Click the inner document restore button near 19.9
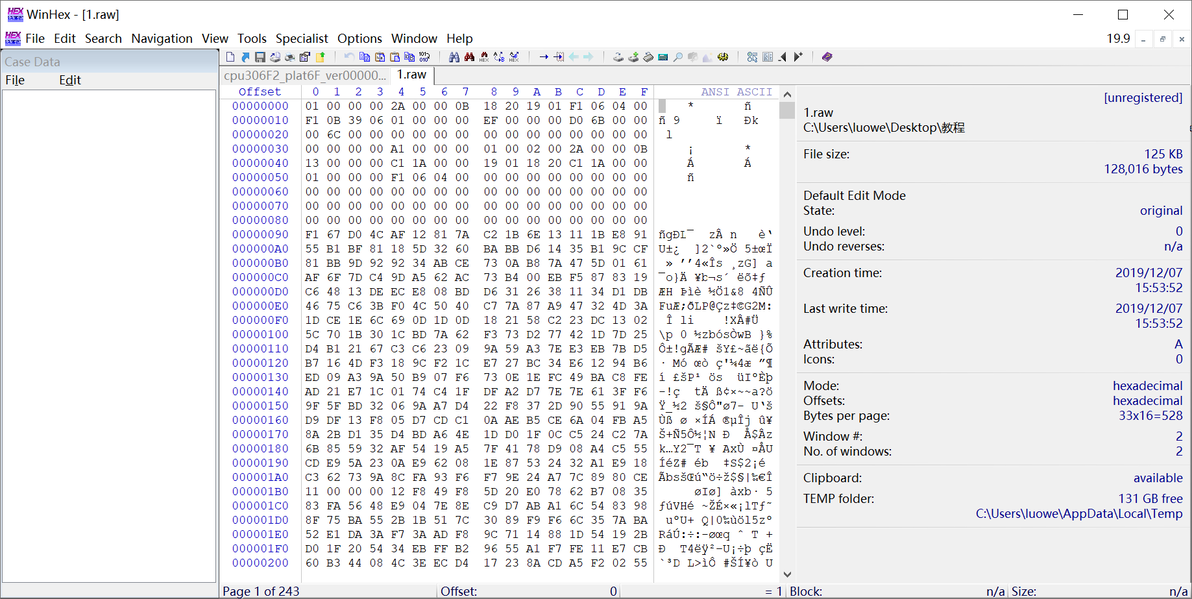Viewport: 1192px width, 599px height. pyautogui.click(x=1162, y=39)
